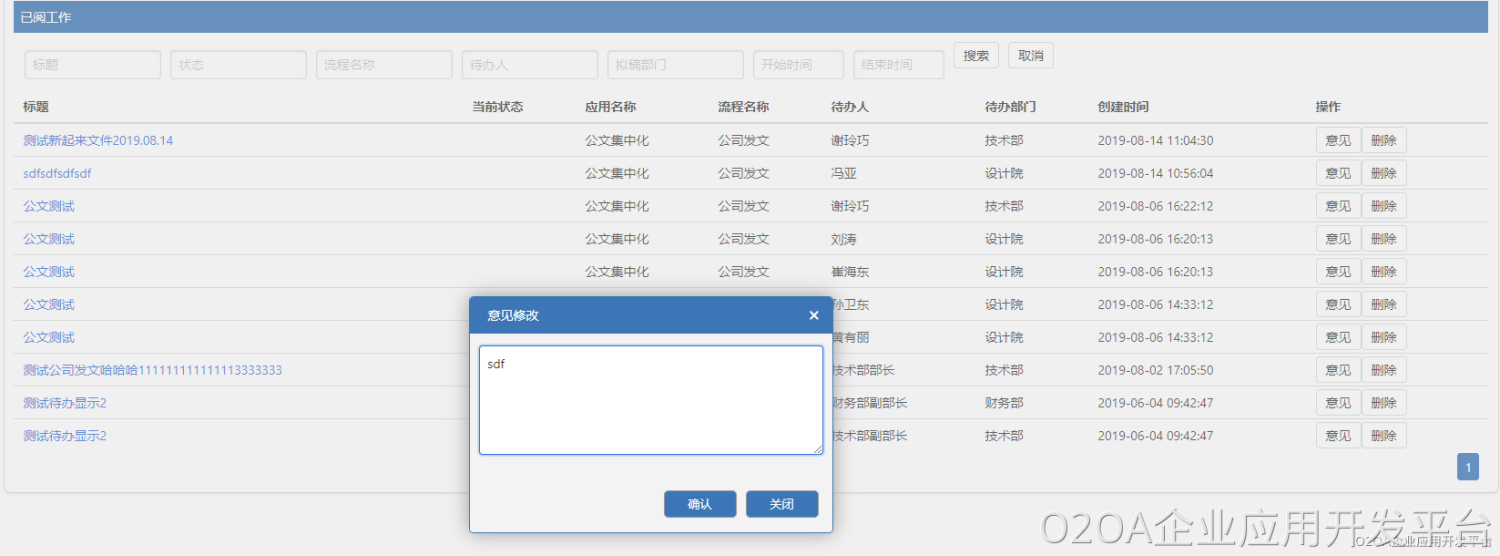This screenshot has width=1500, height=556.
Task: Go to page 1 in pagination
Action: [x=1468, y=467]
